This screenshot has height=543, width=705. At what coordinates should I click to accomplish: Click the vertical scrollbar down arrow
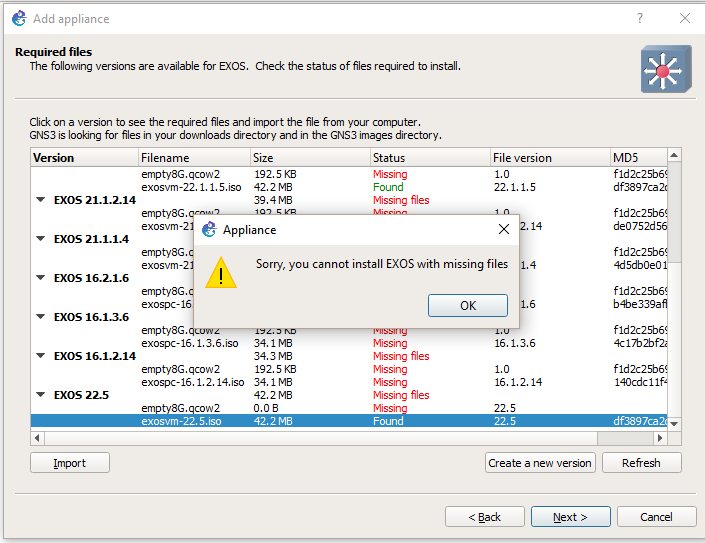point(674,423)
